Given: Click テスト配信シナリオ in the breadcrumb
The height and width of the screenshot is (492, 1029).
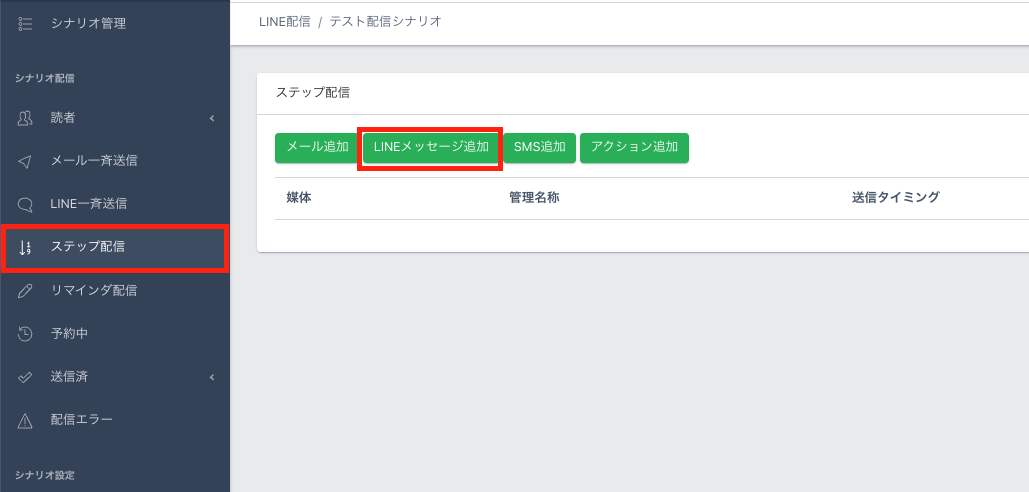Looking at the screenshot, I should (x=385, y=21).
